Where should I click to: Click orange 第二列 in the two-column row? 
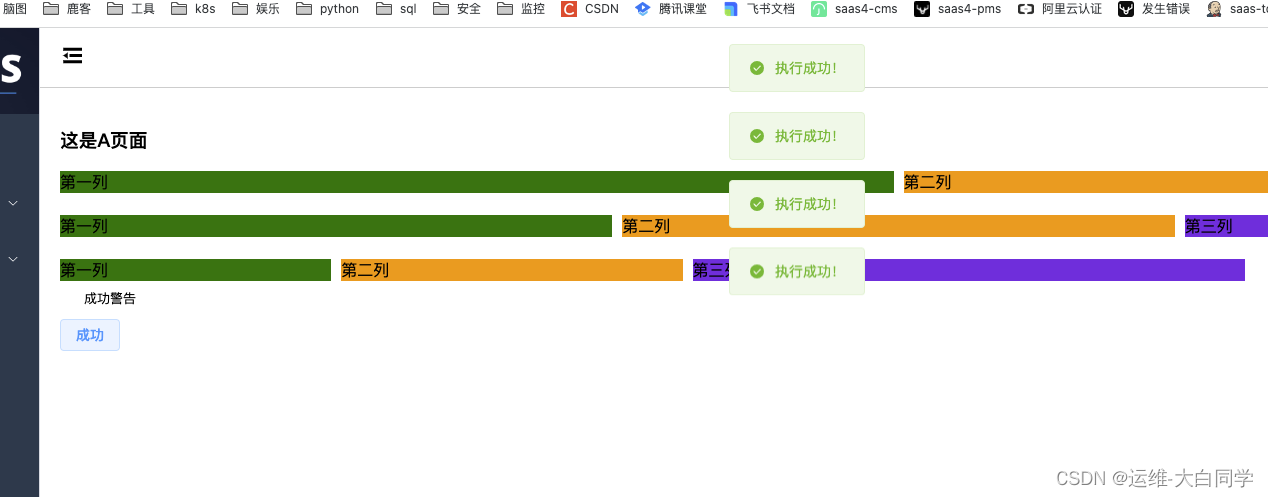[x=1086, y=182]
